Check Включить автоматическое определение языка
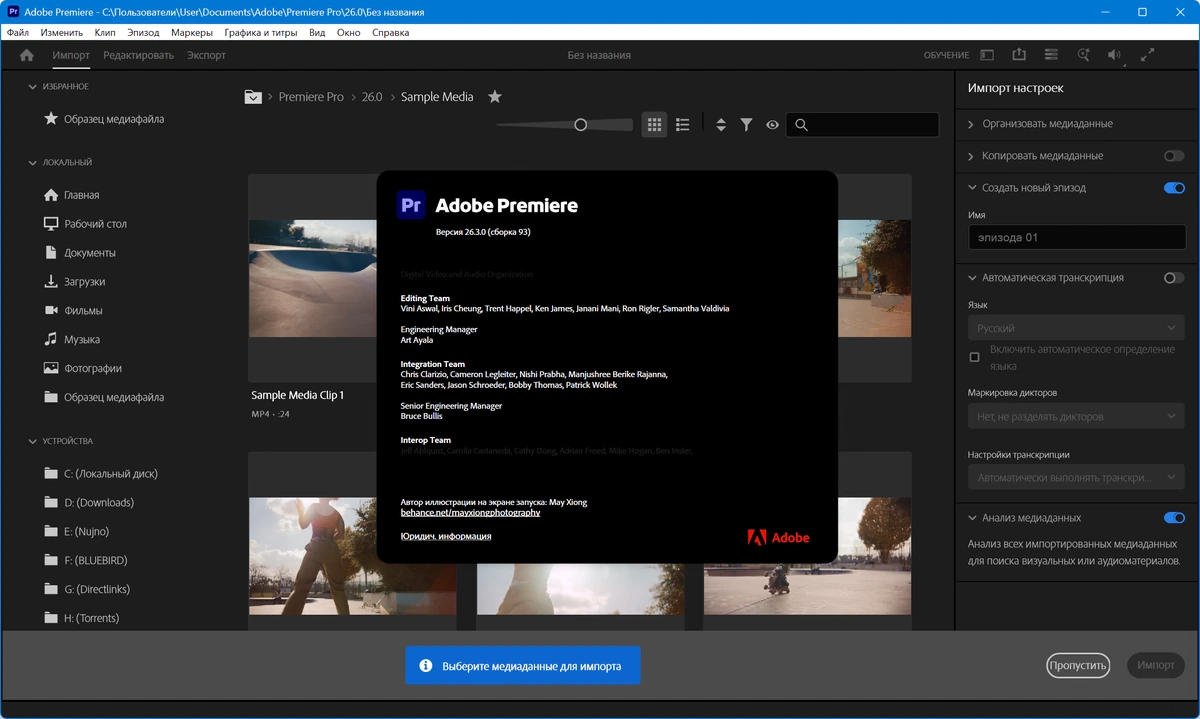Viewport: 1200px width, 719px height. click(975, 357)
